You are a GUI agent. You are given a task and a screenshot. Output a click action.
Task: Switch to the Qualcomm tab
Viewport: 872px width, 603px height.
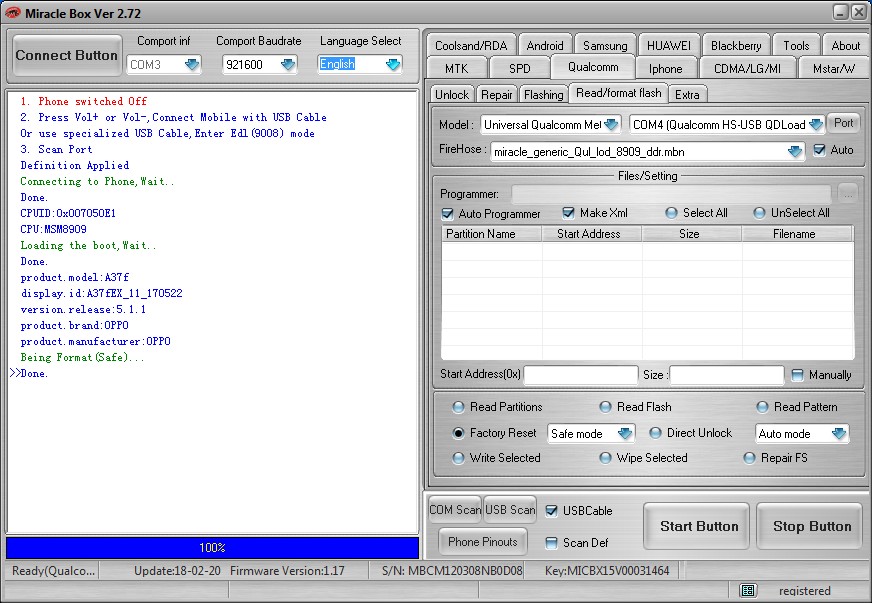tap(593, 67)
